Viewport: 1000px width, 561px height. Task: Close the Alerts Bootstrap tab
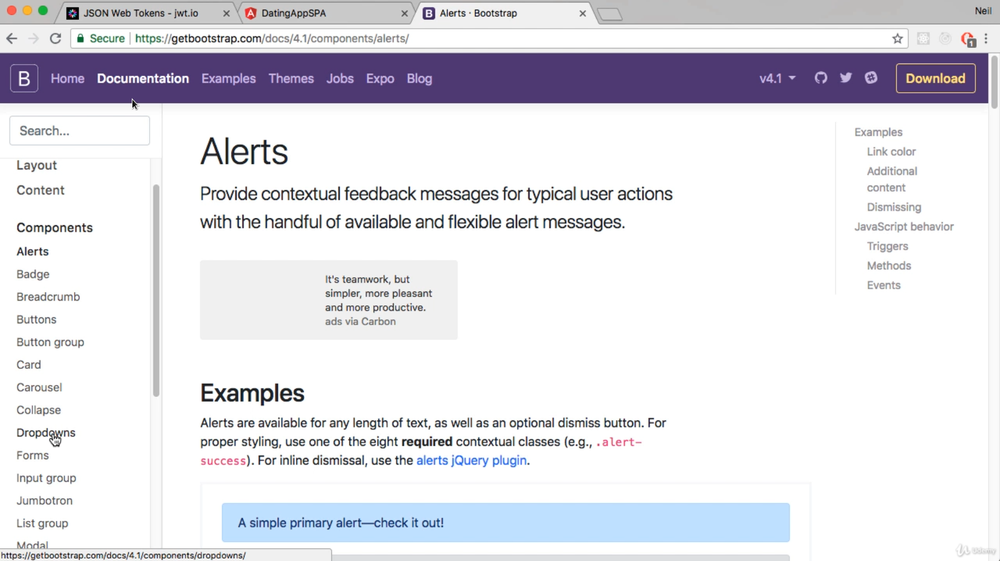tap(582, 13)
